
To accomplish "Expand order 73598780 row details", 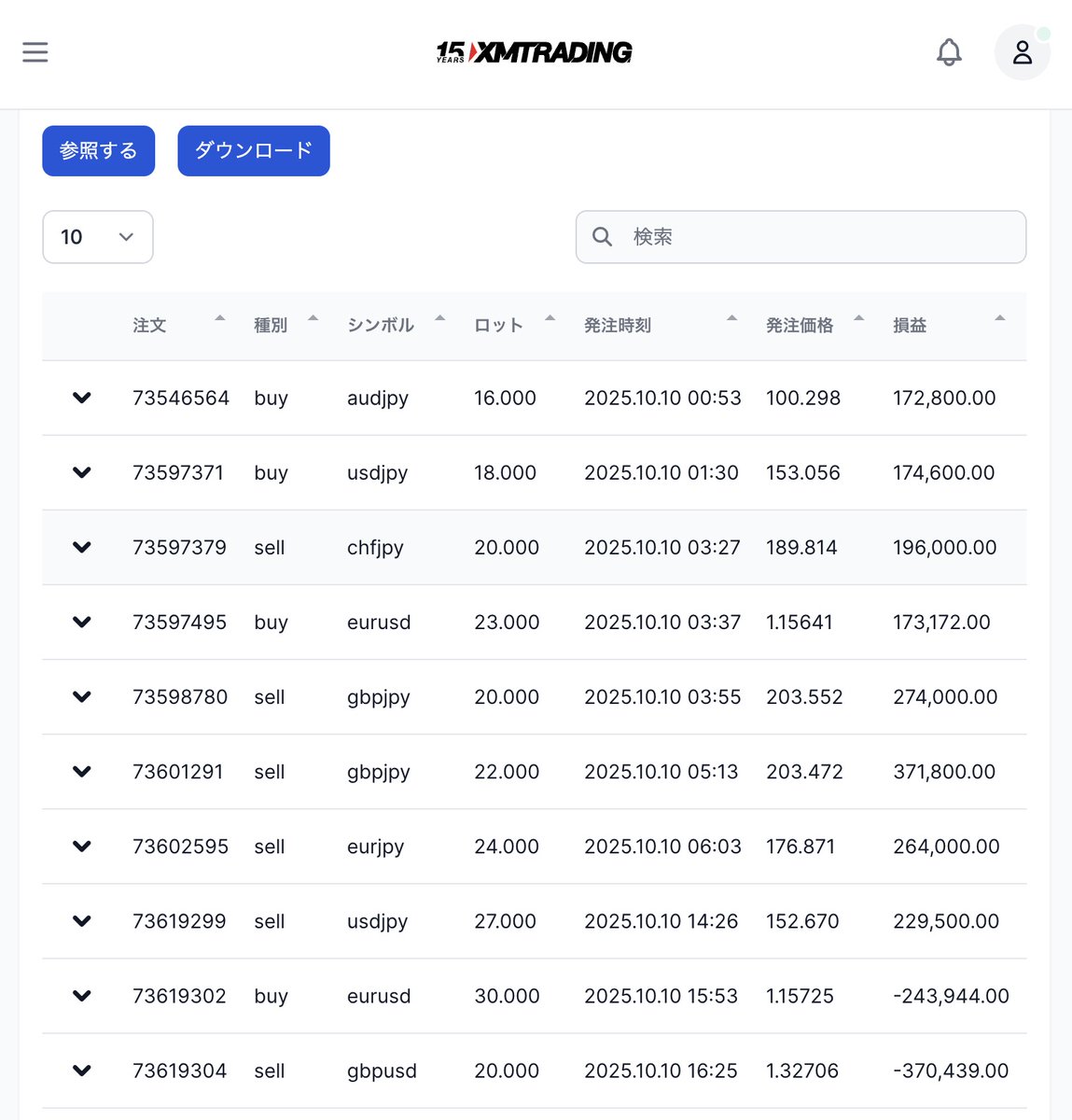I will coord(82,696).
